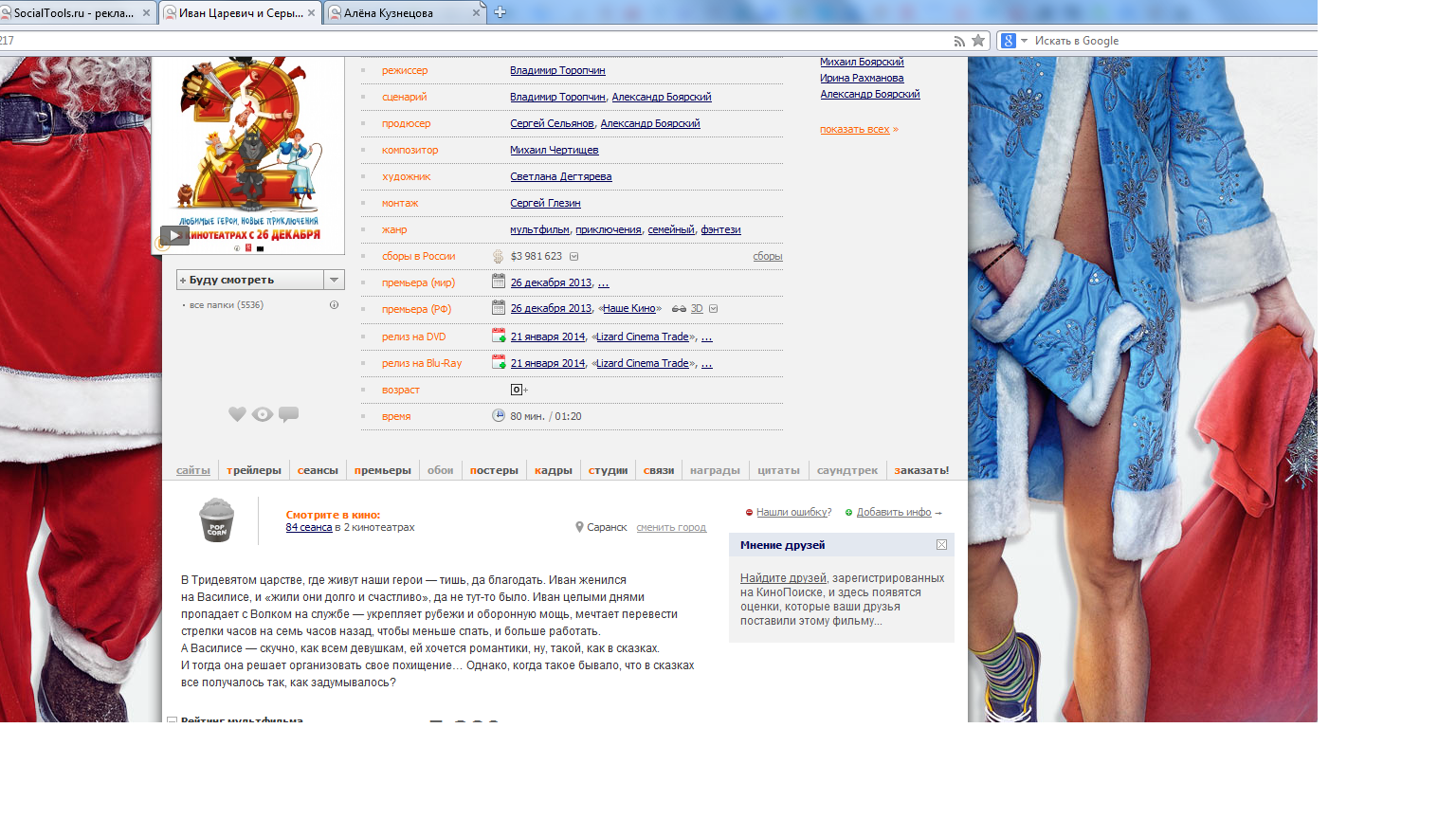Expand box office details arrow next to $3 981 623
The height and width of the screenshot is (819, 1456).
click(x=573, y=257)
